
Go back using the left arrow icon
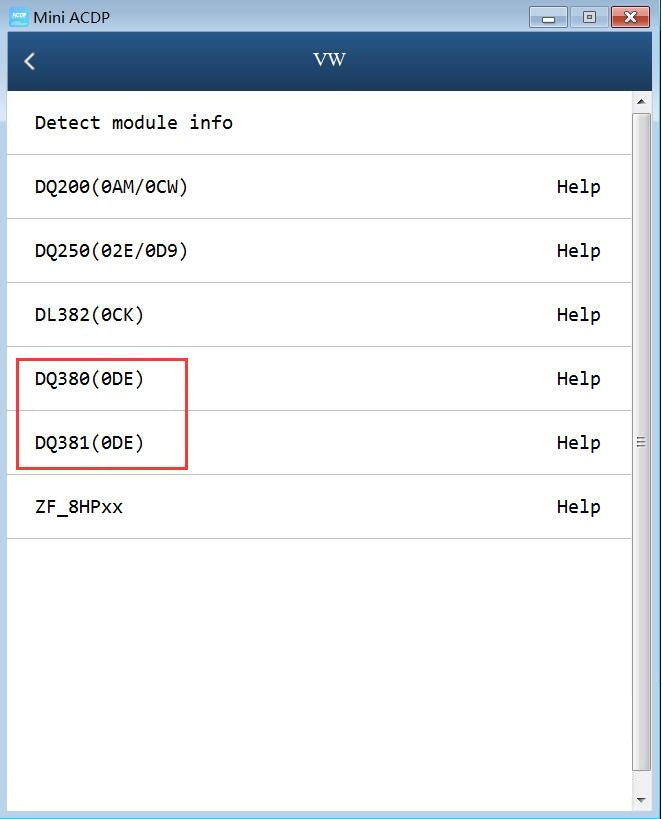click(29, 61)
